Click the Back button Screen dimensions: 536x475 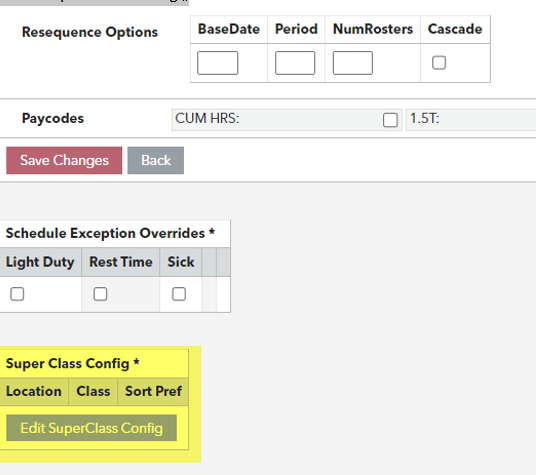[156, 160]
